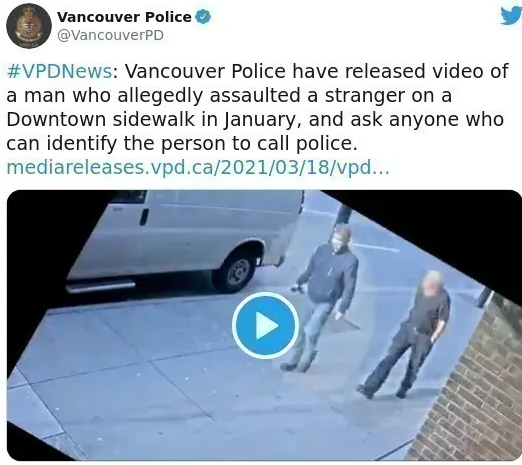522x465 pixels.
Task: Click the bald man near the wall
Action: point(409,333)
